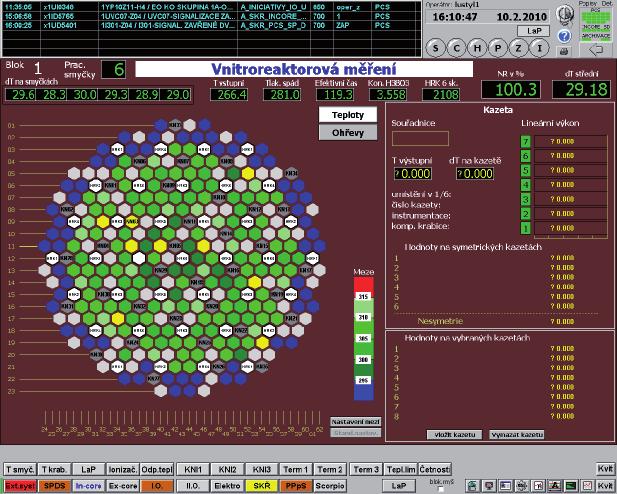
Task: Open the KNI2 tab
Action: pos(227,469)
